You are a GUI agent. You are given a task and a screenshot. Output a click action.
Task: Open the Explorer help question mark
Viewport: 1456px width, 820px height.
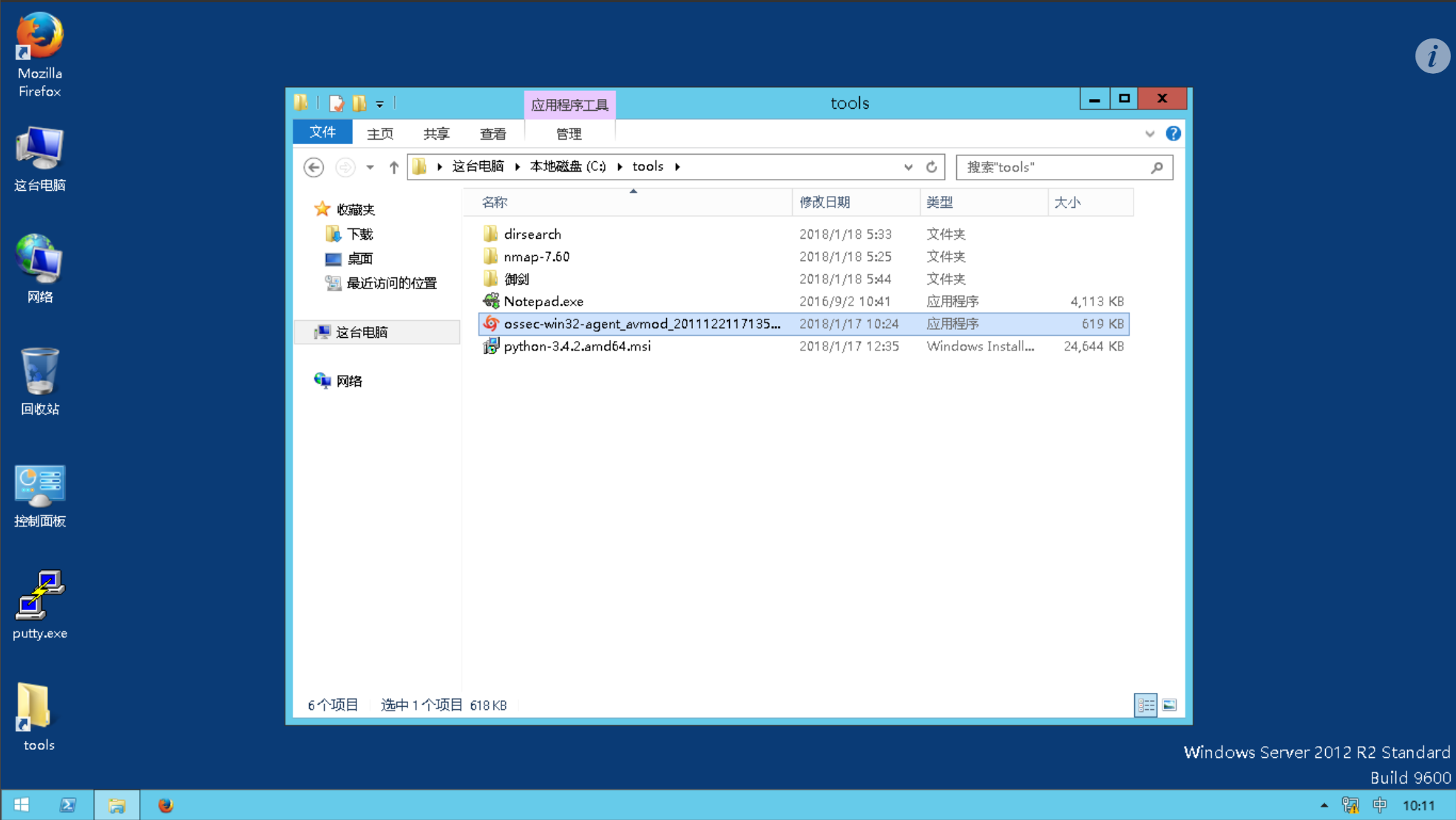1173,134
